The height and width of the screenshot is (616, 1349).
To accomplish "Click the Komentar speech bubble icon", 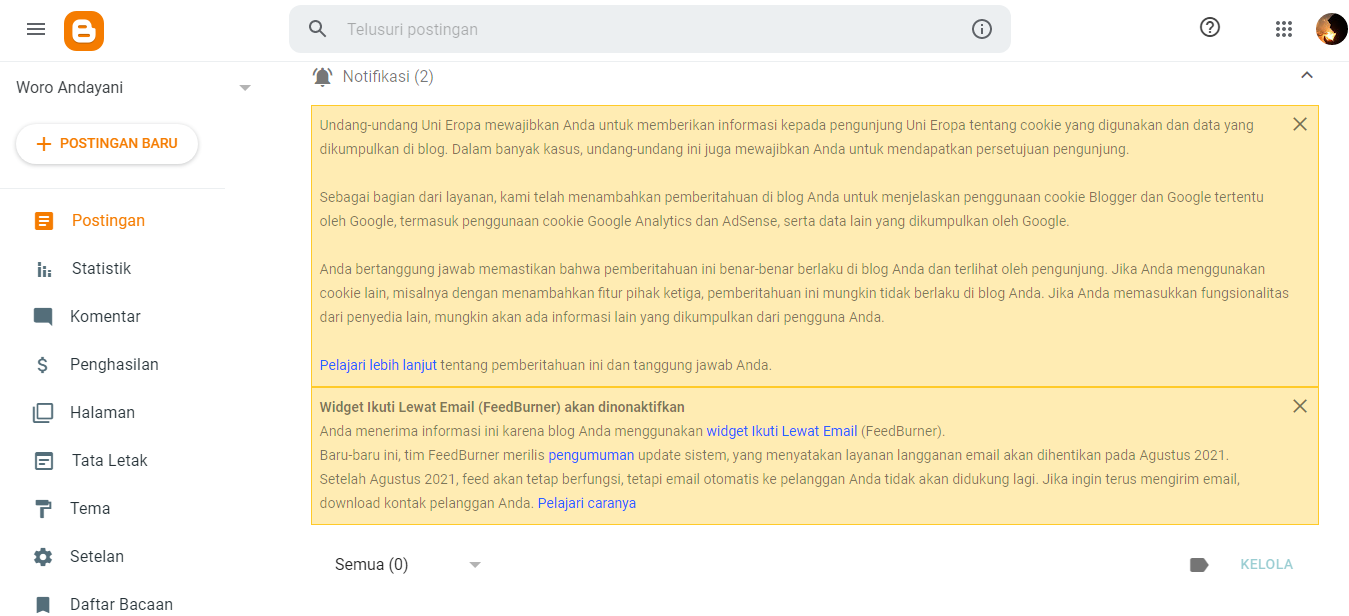I will [x=43, y=317].
